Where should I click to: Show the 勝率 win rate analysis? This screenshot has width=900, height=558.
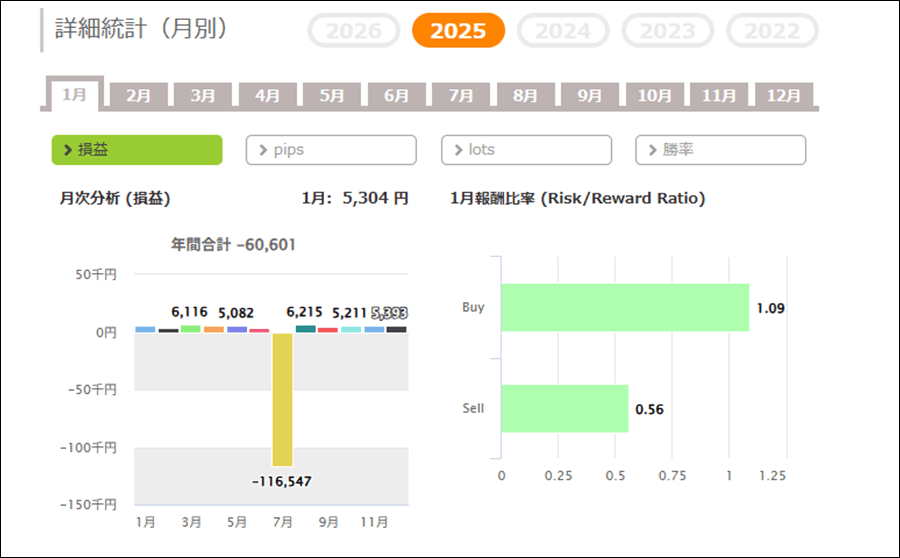pos(720,150)
